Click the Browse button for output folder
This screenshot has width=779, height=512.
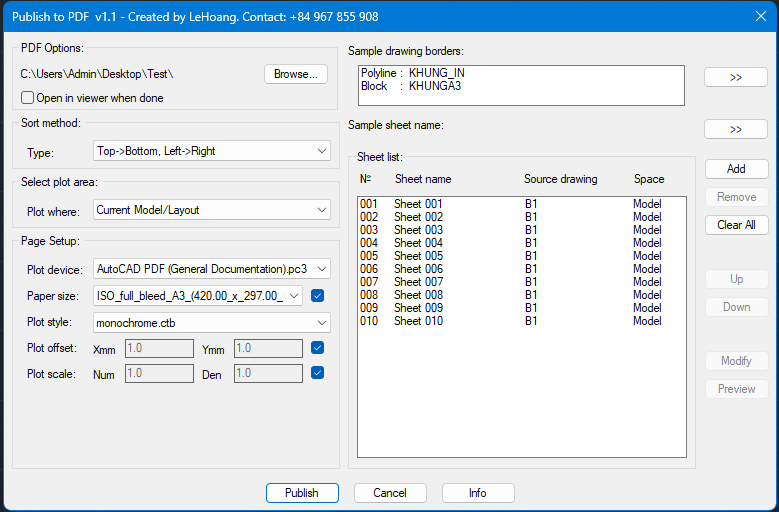(296, 74)
